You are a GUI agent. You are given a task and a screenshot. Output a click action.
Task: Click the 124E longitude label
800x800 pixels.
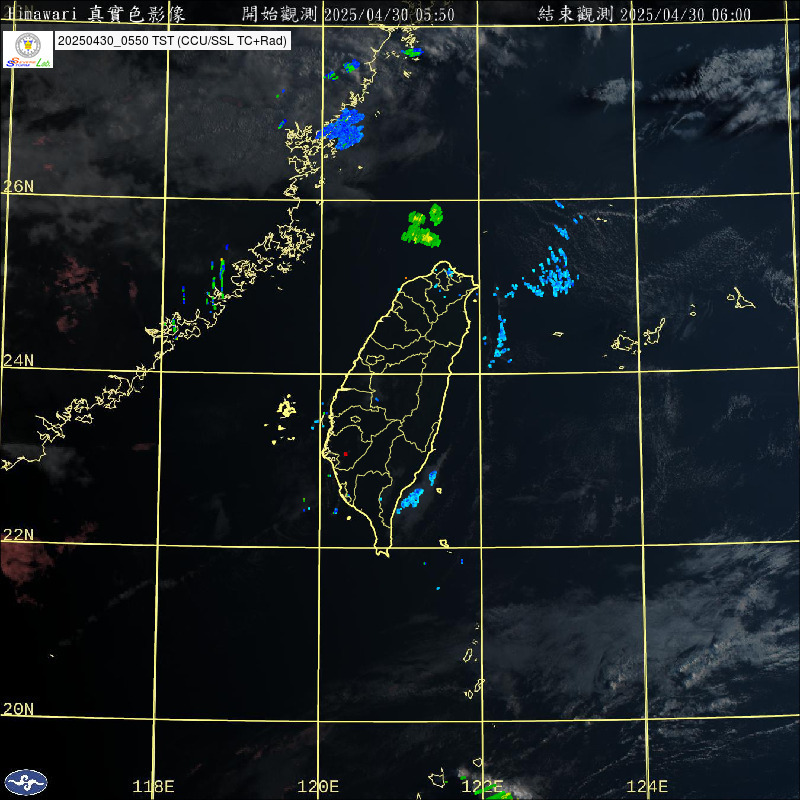[x=647, y=786]
